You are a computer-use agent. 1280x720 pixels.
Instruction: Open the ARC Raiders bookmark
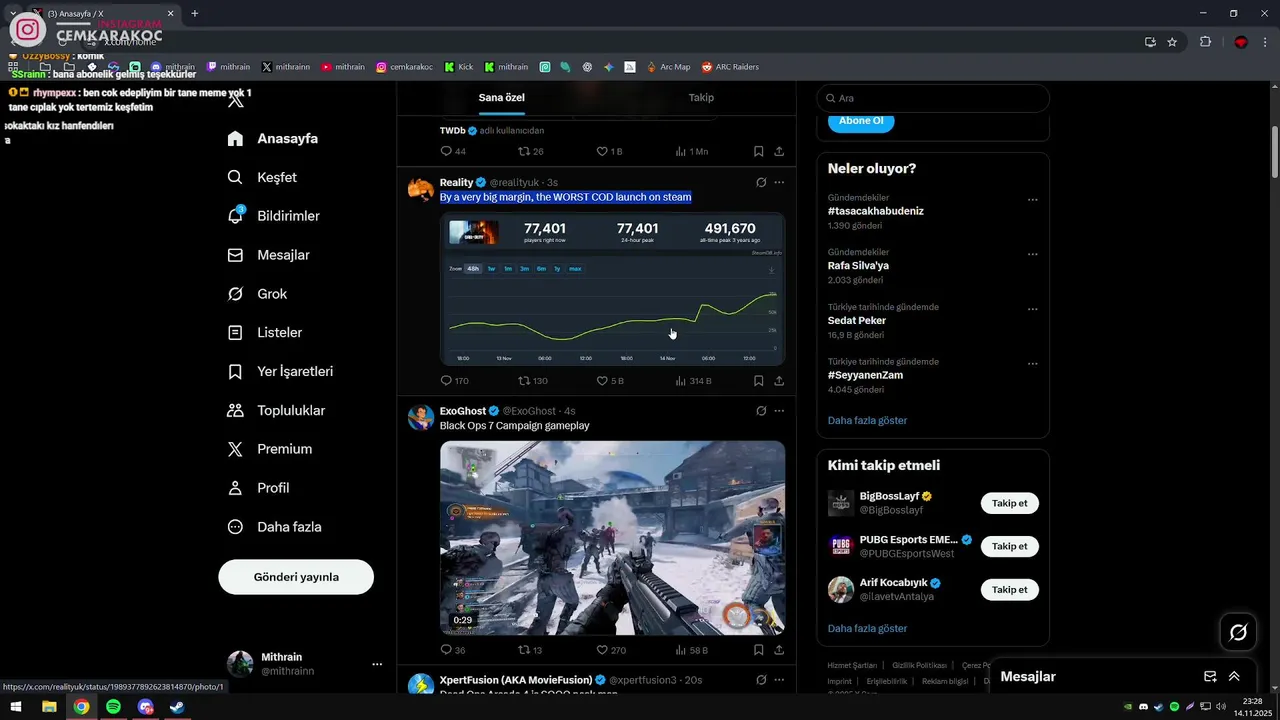click(730, 67)
